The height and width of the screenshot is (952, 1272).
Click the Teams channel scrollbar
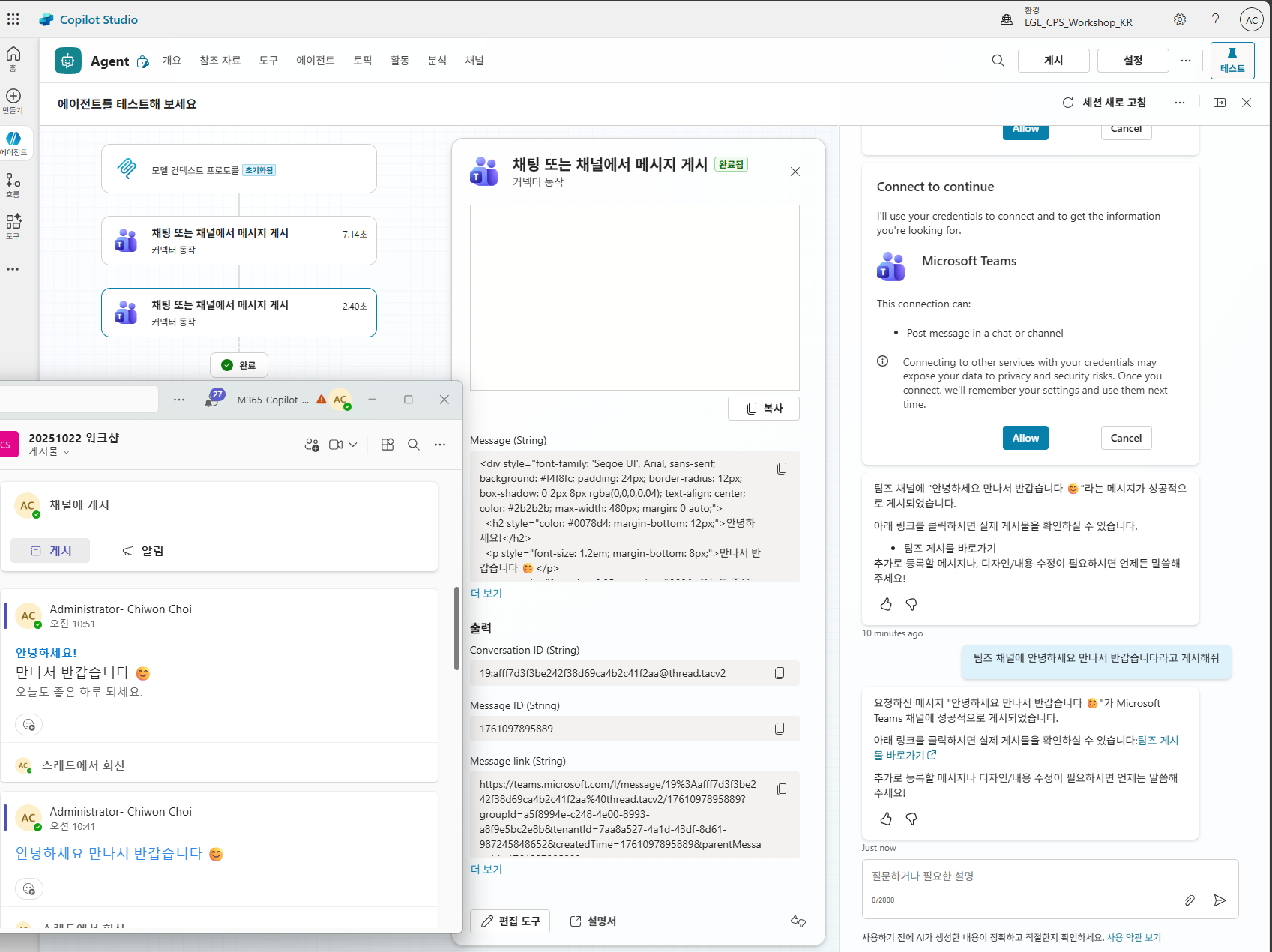click(456, 628)
